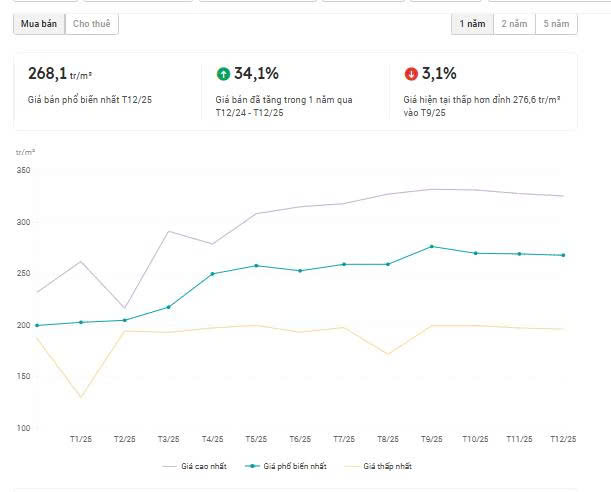
Task: Click the red down-arrow icon beside 3,1%
Action: click(x=411, y=73)
